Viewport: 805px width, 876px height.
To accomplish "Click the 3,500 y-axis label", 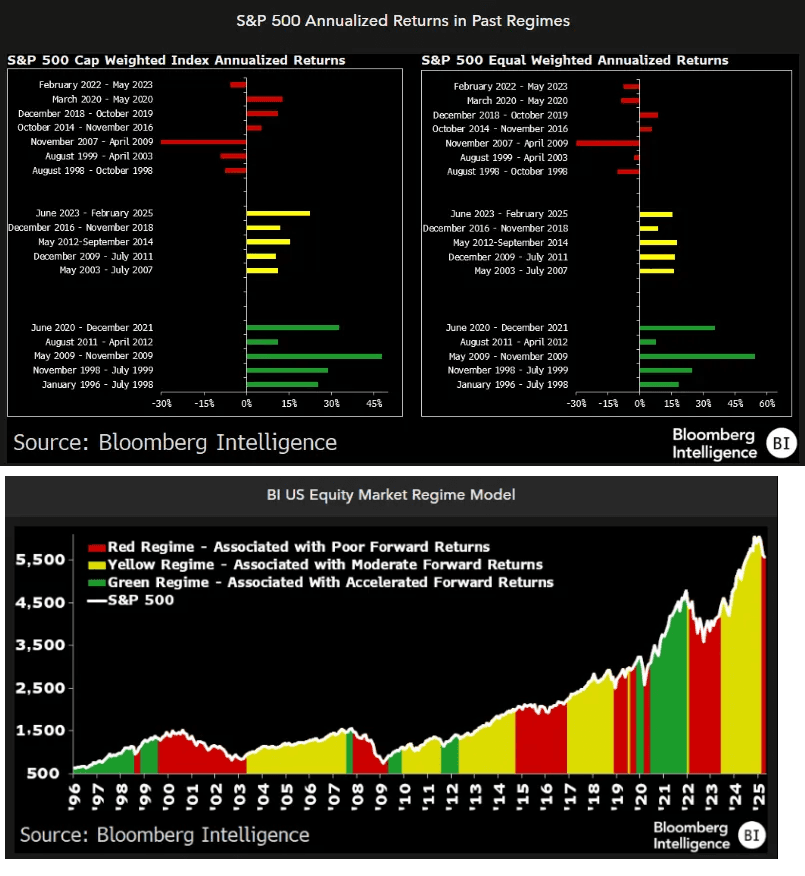I will [40, 645].
